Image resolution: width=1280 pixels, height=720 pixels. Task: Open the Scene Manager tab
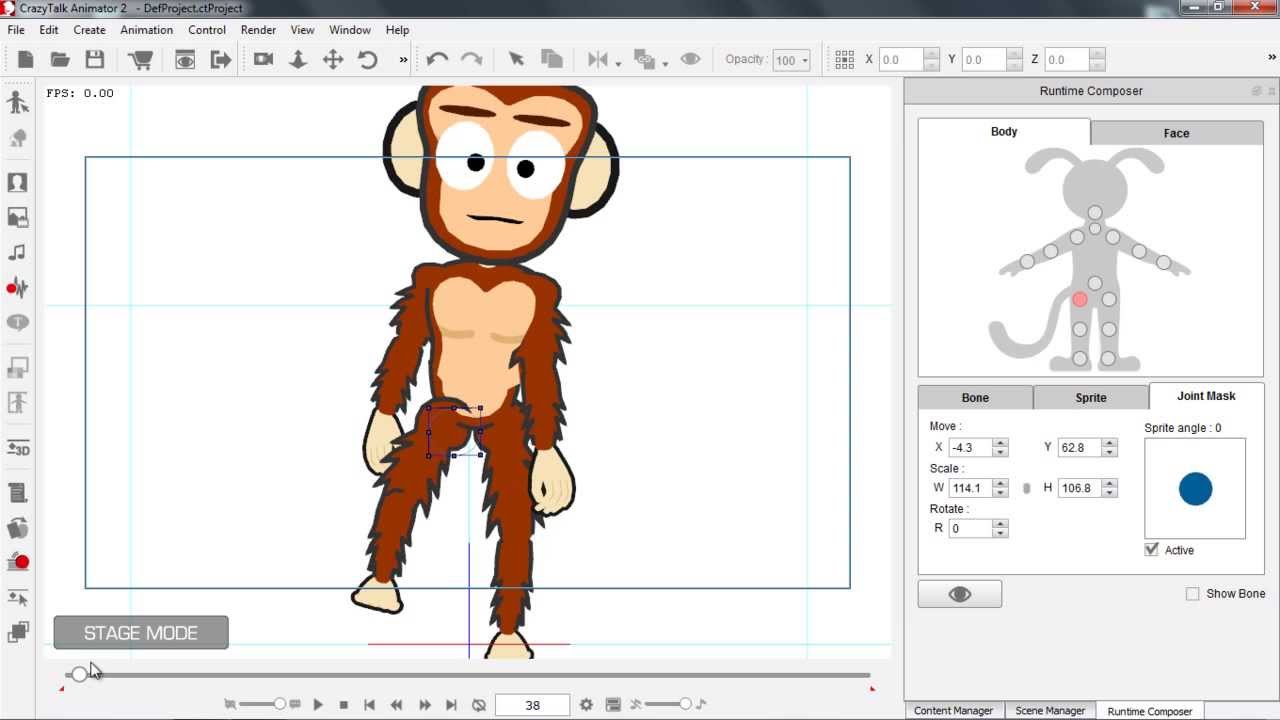[x=1050, y=711]
